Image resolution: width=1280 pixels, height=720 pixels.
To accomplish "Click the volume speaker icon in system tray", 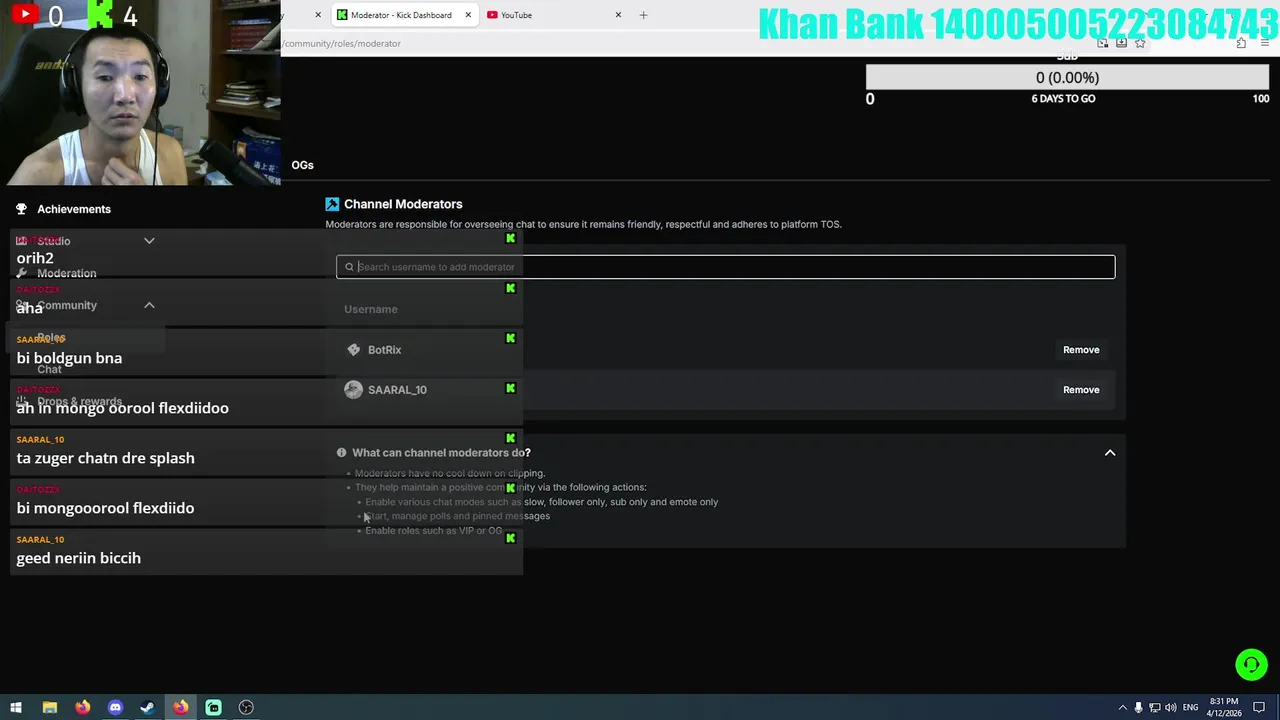I will tap(1171, 707).
